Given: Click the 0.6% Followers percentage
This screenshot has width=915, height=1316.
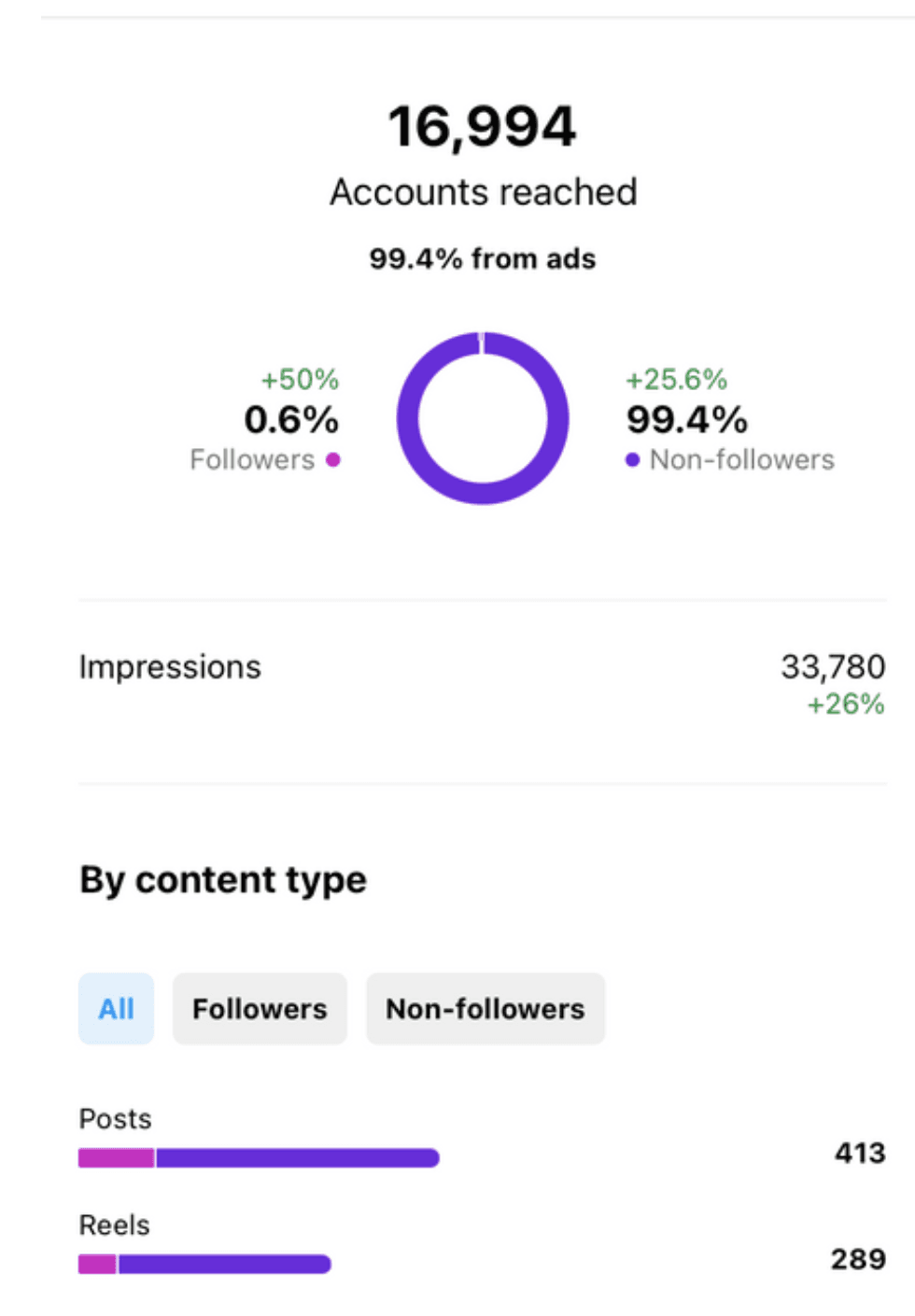Looking at the screenshot, I should (291, 420).
